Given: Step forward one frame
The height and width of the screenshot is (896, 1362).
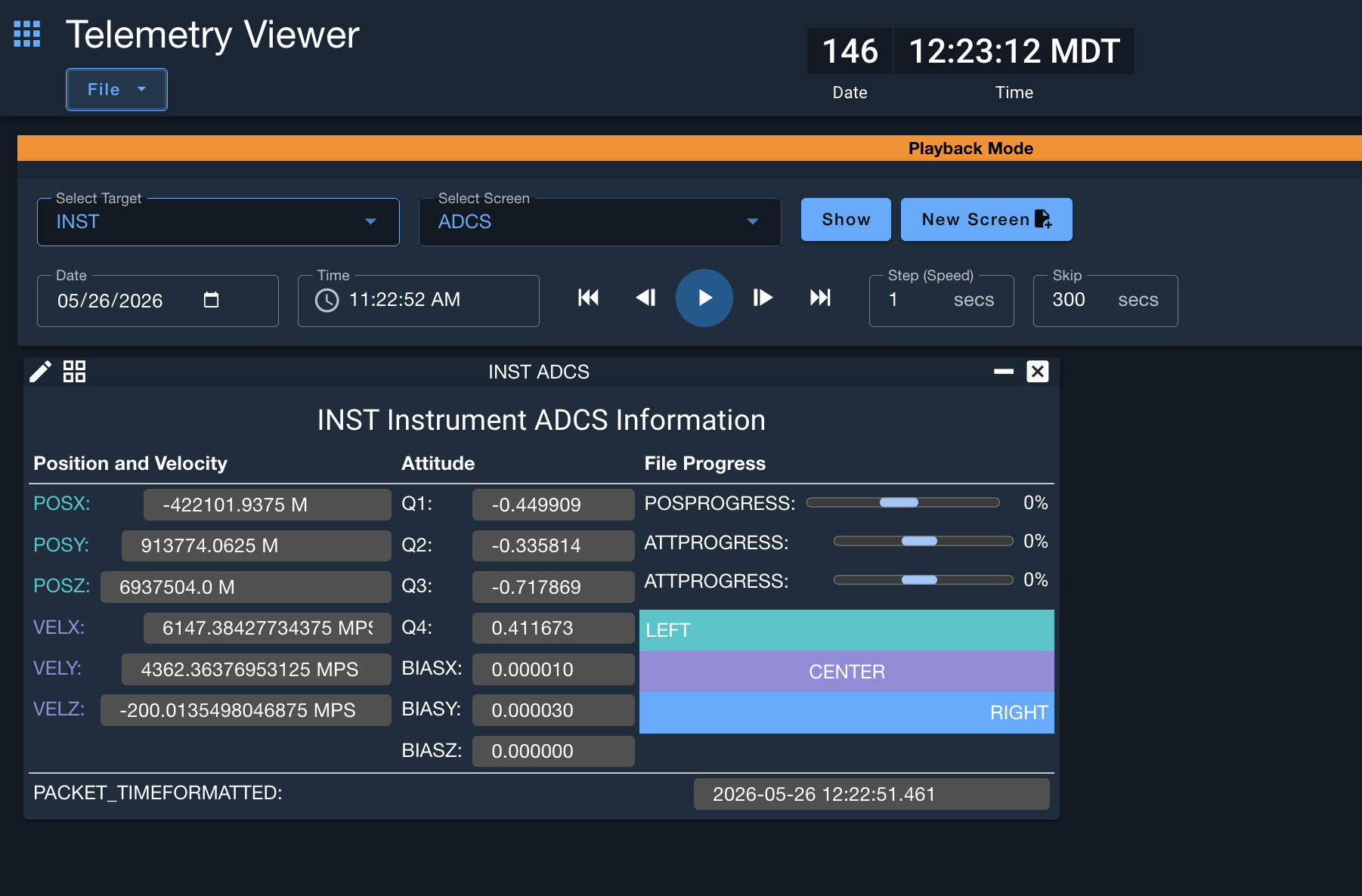Looking at the screenshot, I should click(763, 298).
